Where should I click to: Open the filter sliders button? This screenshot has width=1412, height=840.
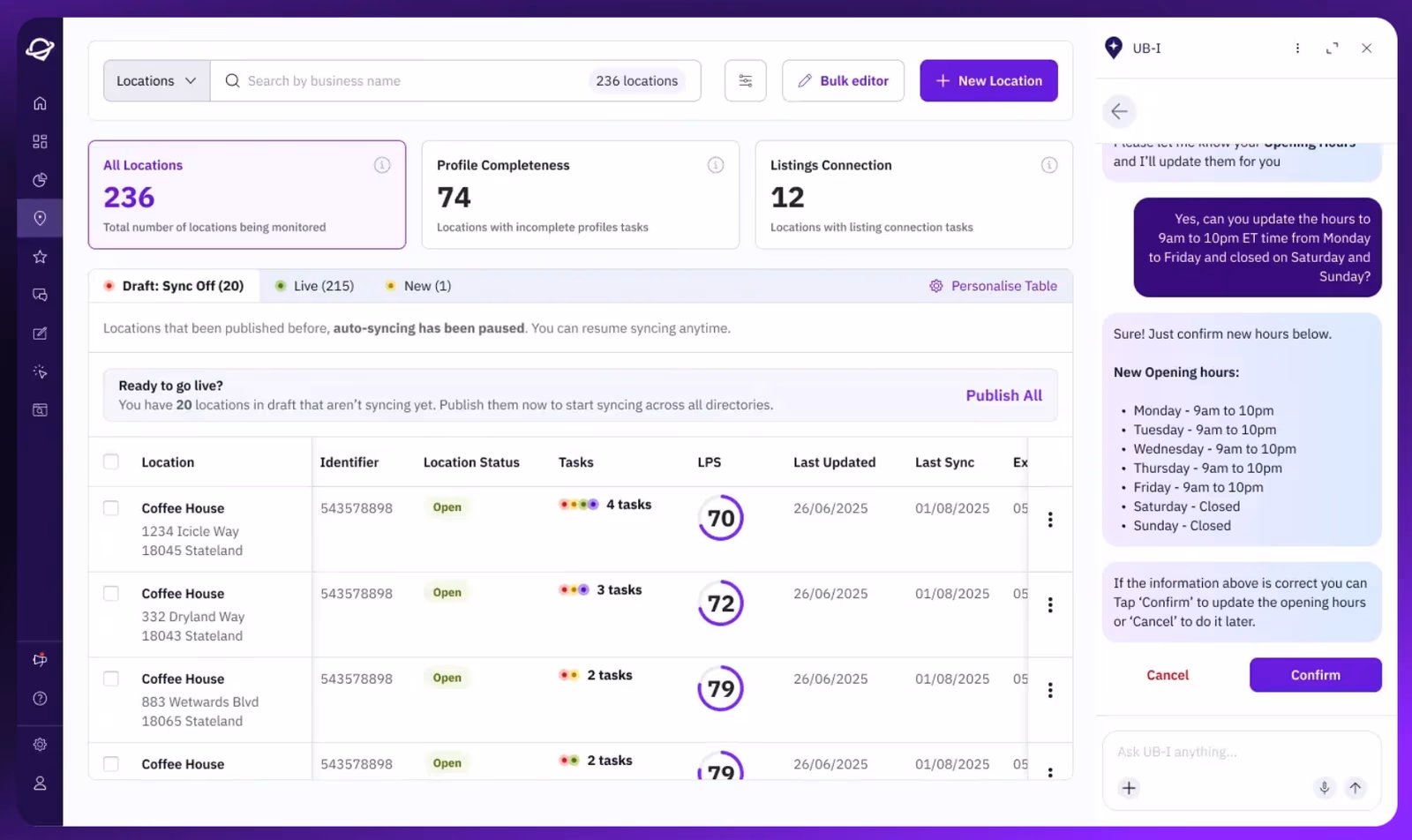(746, 80)
